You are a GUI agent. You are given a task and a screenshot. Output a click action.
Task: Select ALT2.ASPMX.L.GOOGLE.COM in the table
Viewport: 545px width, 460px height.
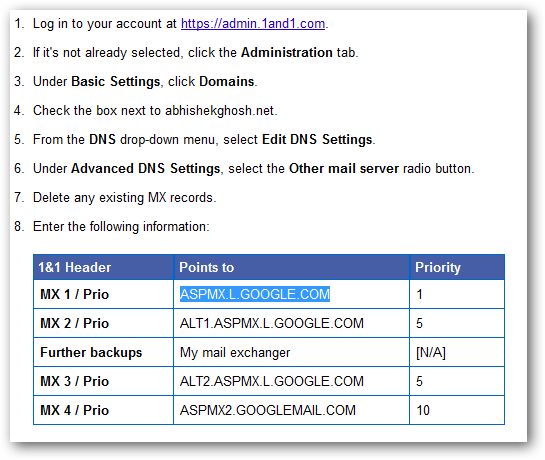tap(271, 381)
